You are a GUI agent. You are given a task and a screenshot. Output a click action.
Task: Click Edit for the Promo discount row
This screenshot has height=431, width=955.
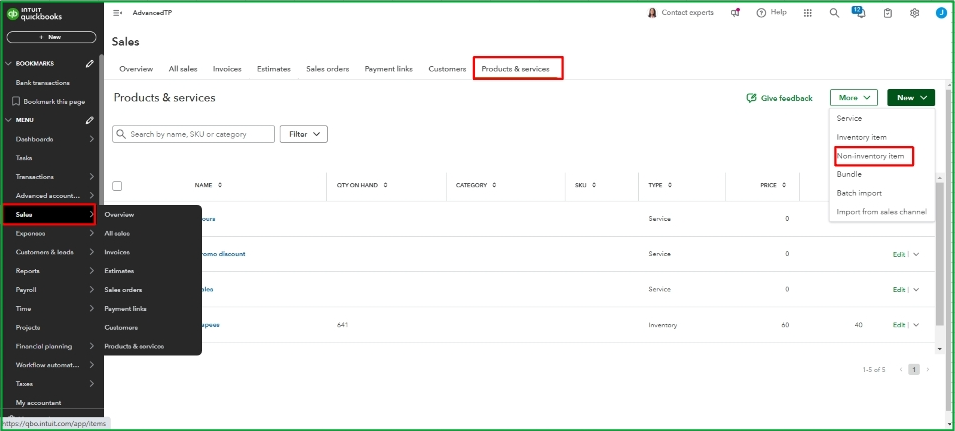click(x=899, y=254)
